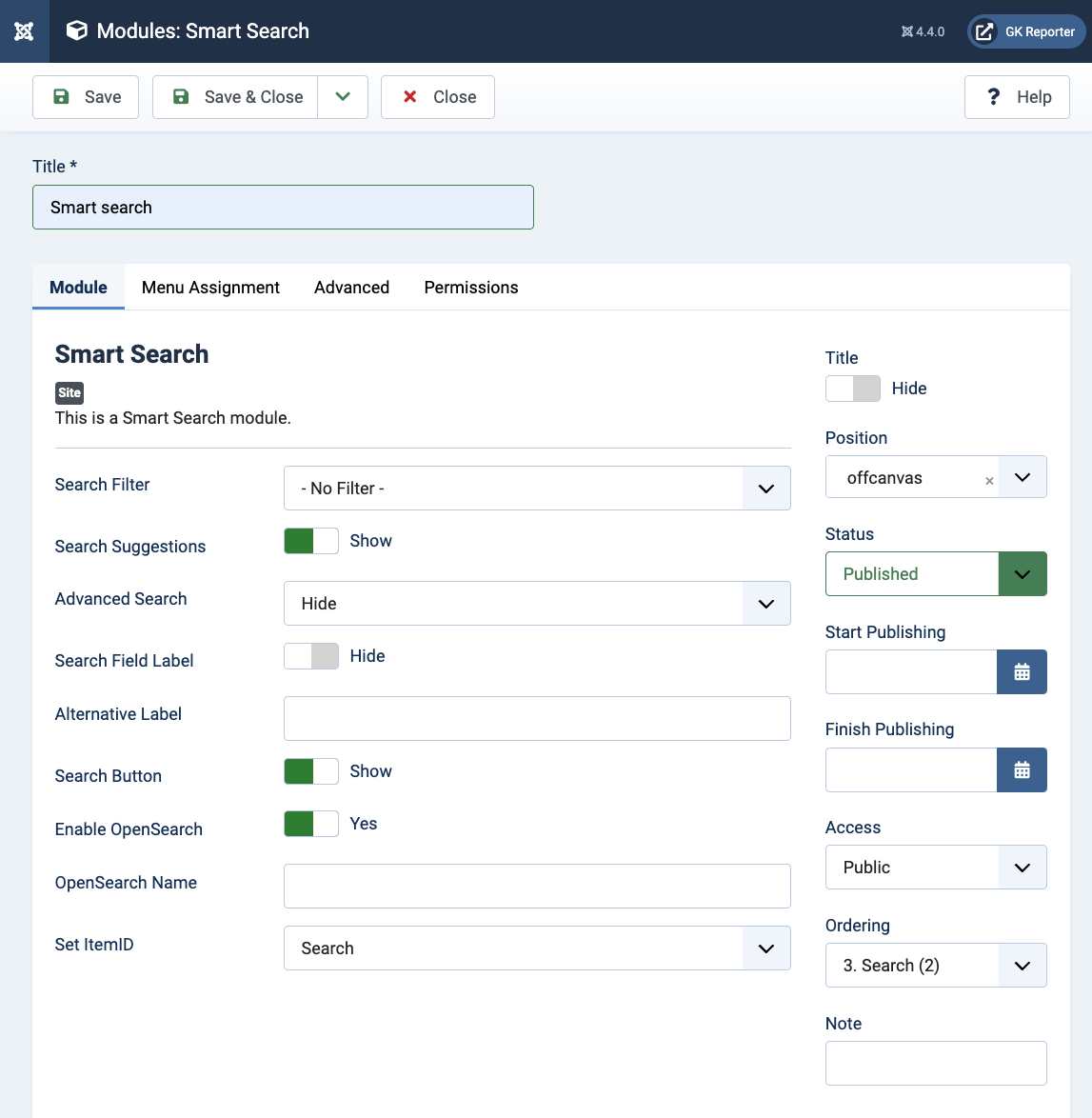Click the module cube icon in header
The width and height of the screenshot is (1092, 1118).
(76, 31)
